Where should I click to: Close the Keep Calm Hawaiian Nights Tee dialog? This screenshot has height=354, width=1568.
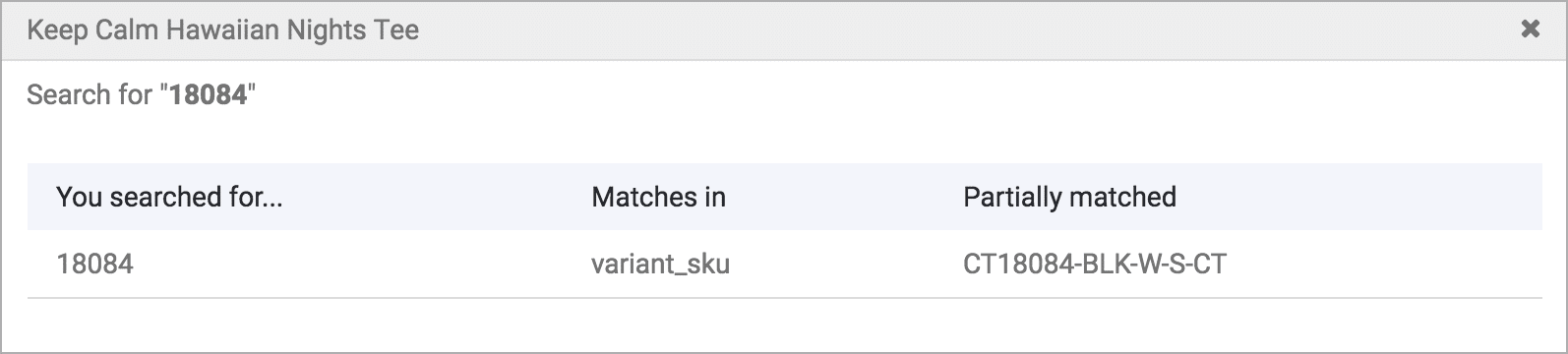click(x=1530, y=29)
